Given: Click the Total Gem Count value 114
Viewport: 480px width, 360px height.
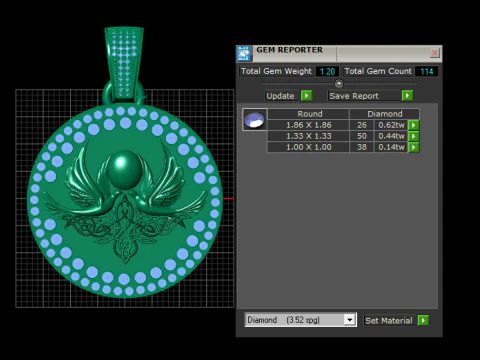Looking at the screenshot, I should (427, 71).
